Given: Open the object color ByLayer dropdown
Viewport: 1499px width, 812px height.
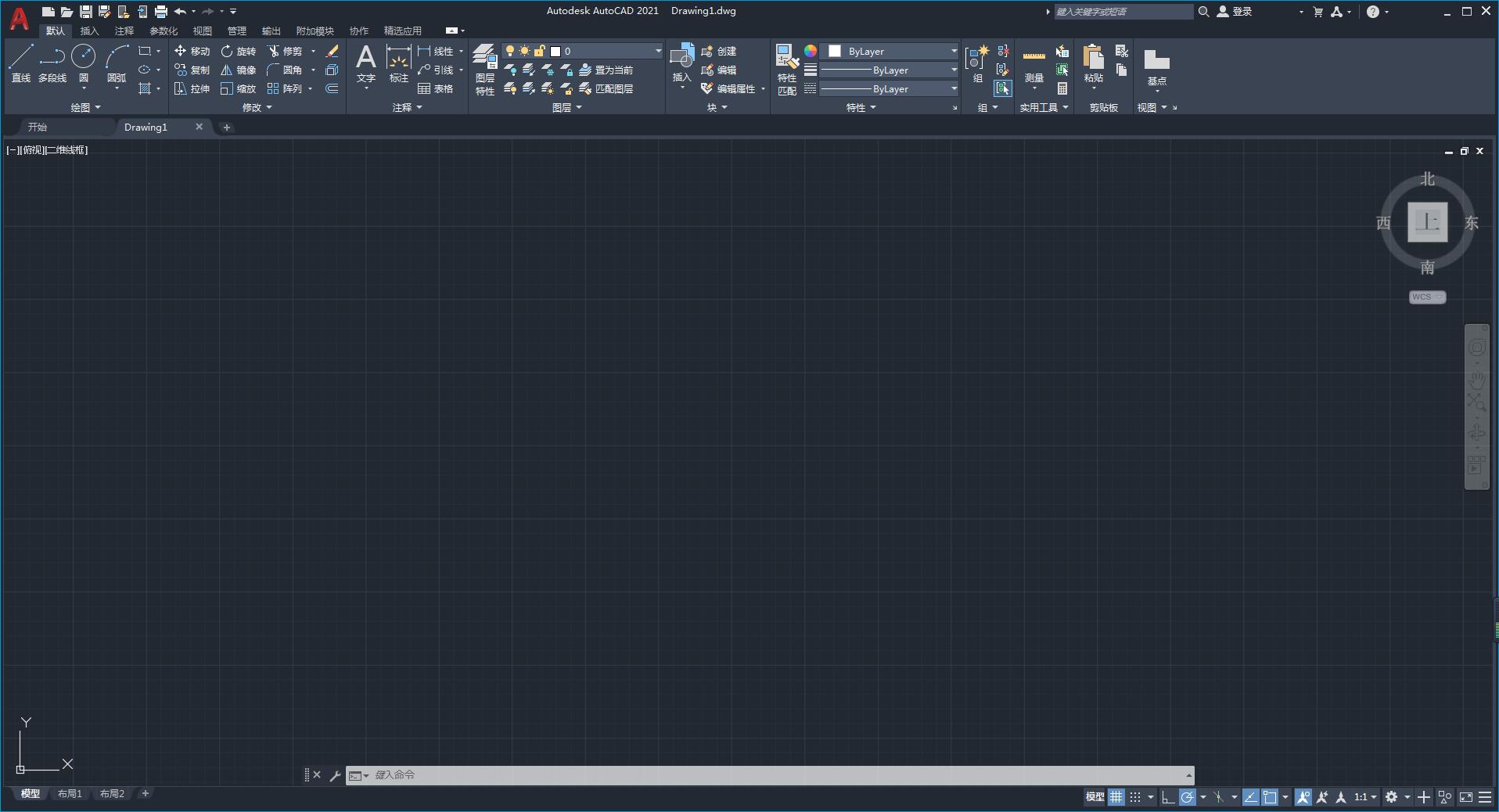Looking at the screenshot, I should point(953,50).
